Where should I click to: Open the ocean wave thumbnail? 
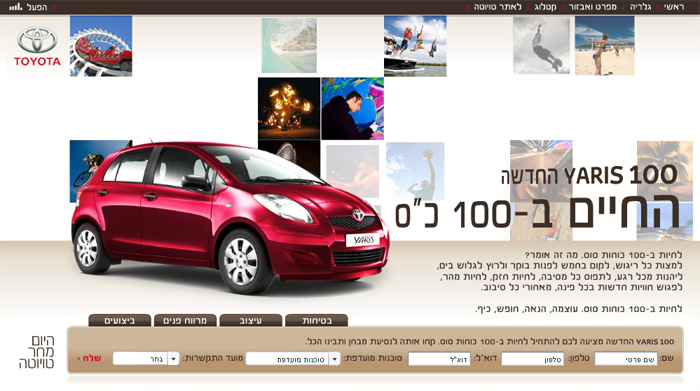289,46
